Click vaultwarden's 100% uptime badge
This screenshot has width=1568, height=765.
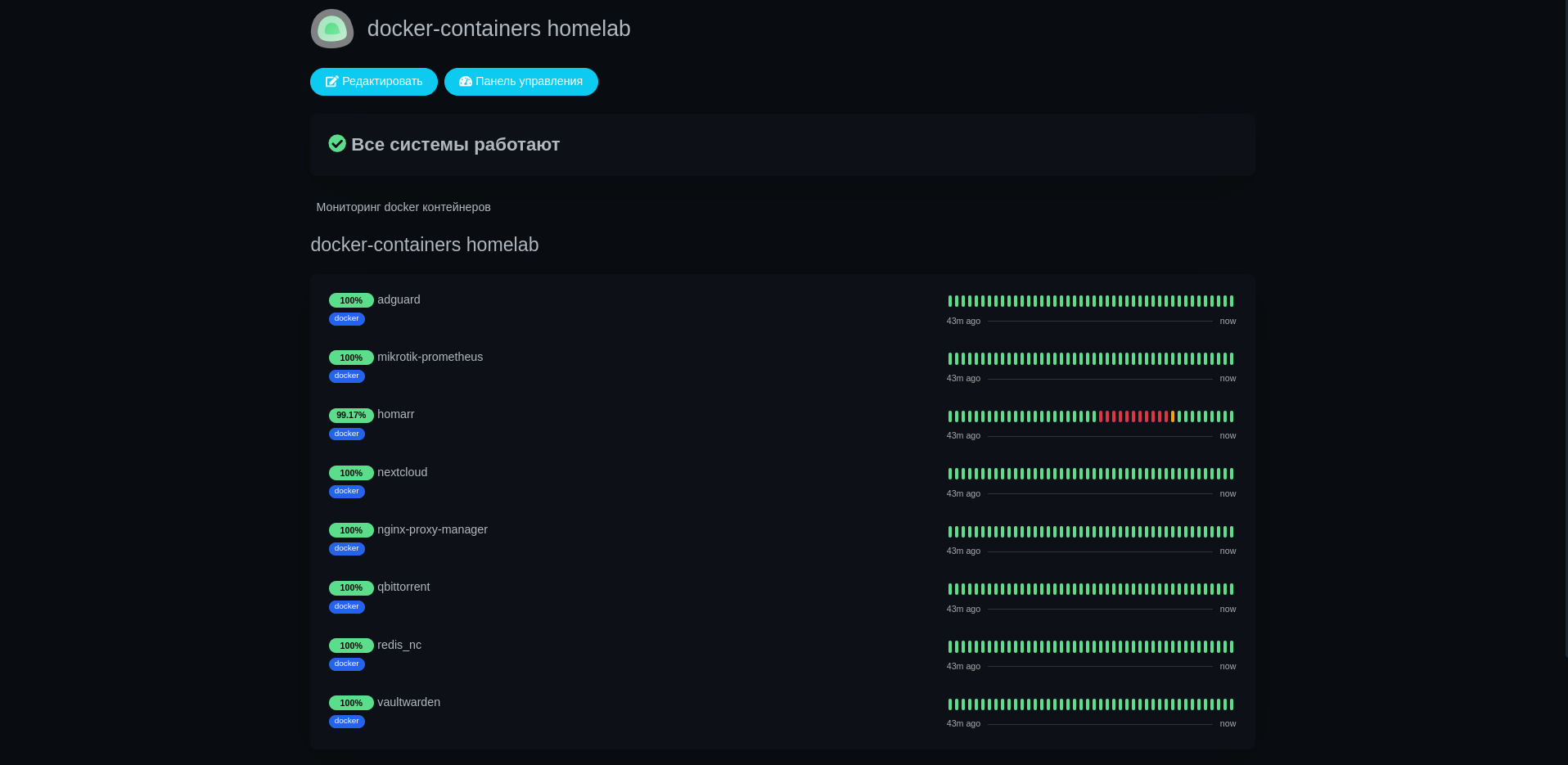click(351, 703)
